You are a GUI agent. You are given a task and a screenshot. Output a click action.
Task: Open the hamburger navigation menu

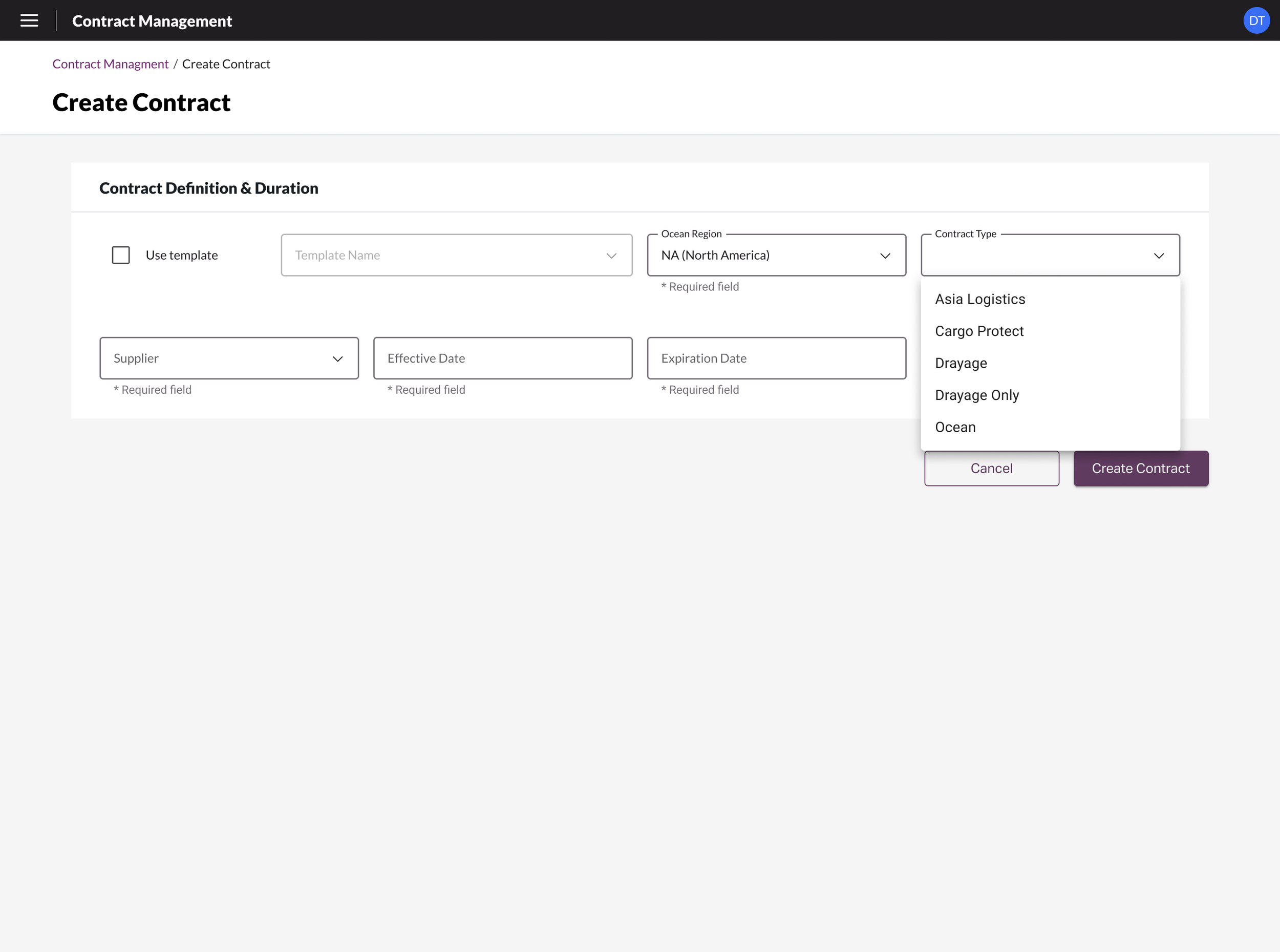tap(29, 21)
